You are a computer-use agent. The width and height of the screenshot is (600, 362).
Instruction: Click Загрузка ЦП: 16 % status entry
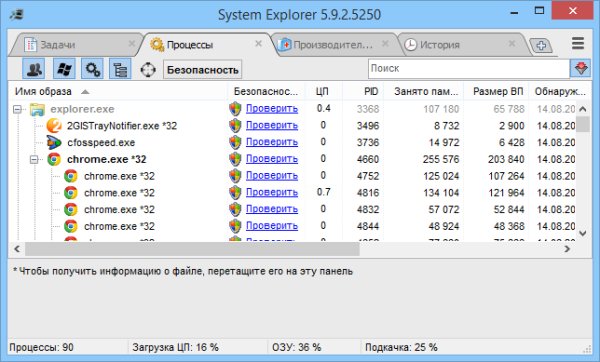175,347
